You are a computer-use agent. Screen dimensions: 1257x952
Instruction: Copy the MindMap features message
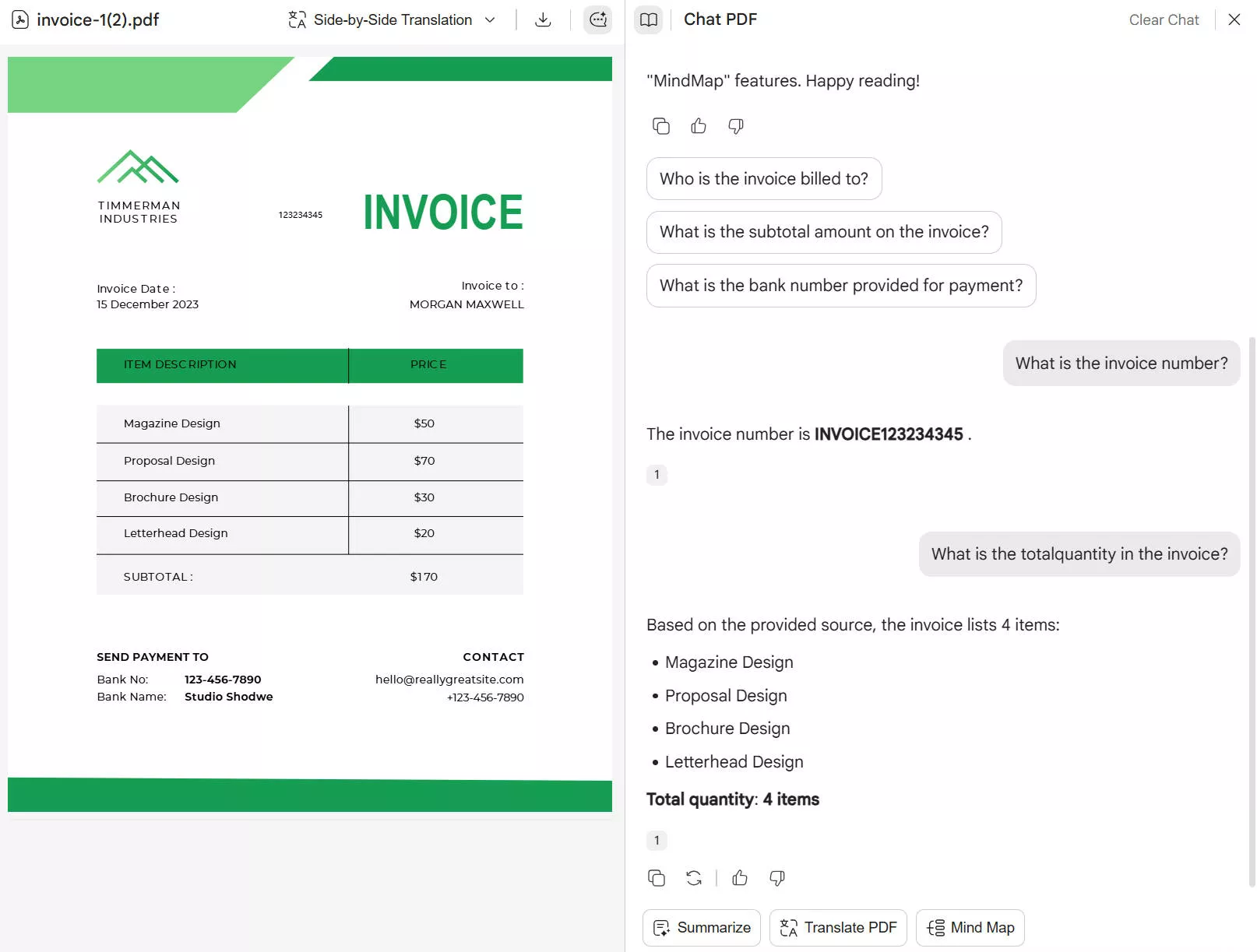point(661,125)
